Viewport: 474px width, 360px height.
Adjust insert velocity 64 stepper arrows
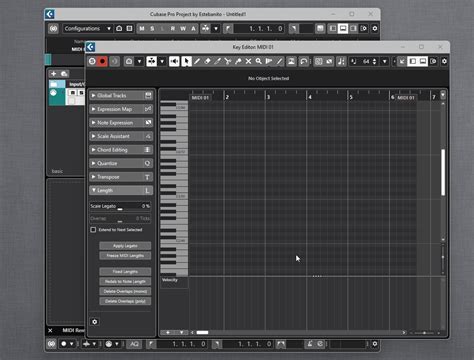[x=375, y=61]
